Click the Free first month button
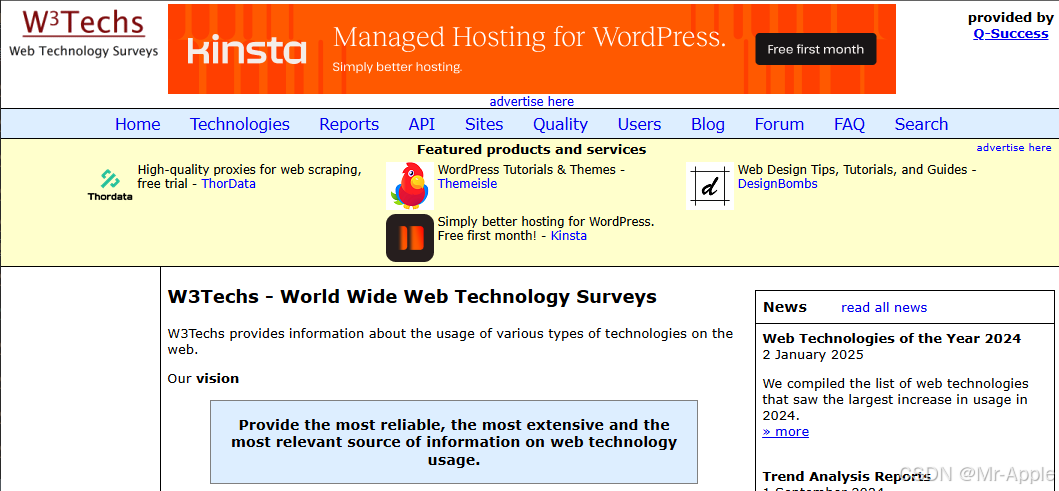This screenshot has width=1059, height=491. [815, 49]
